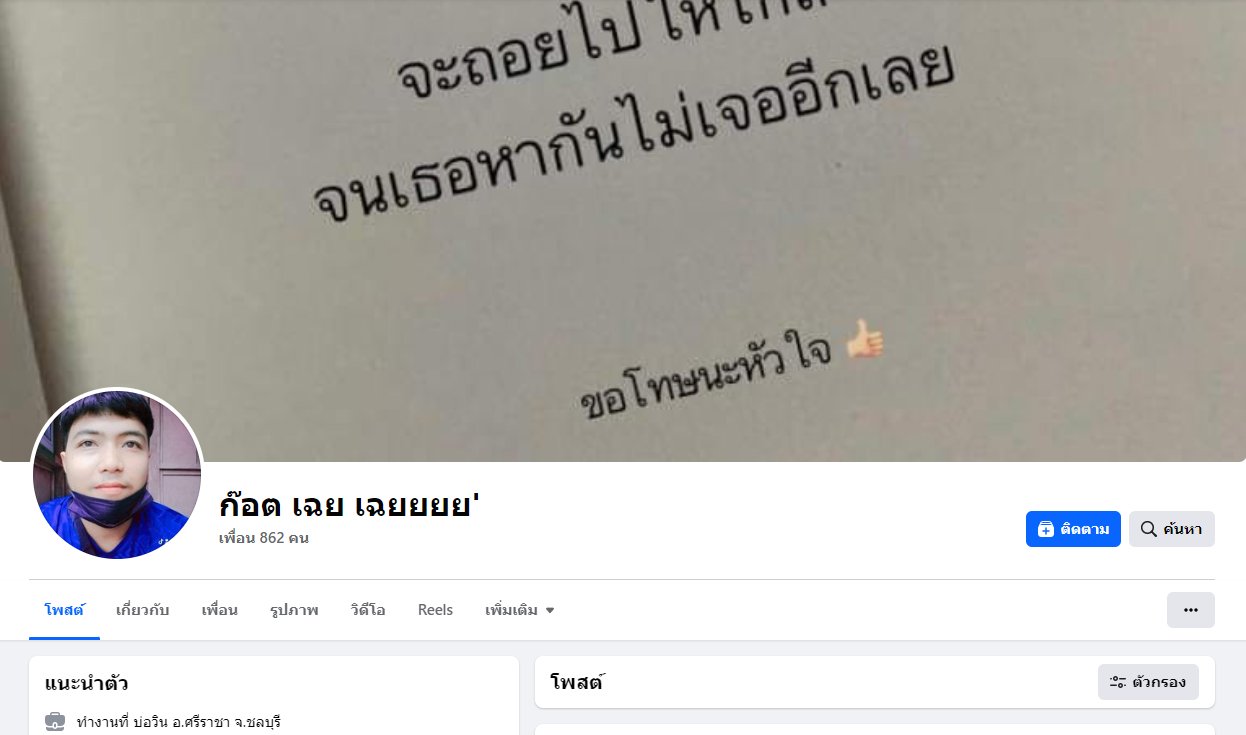
Task: Open the three-dots more options menu
Action: [x=1191, y=610]
